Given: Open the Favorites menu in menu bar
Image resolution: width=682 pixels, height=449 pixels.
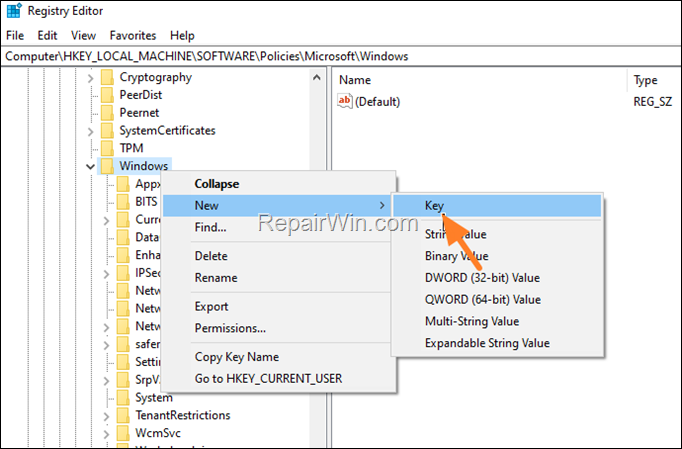Looking at the screenshot, I should tap(133, 35).
